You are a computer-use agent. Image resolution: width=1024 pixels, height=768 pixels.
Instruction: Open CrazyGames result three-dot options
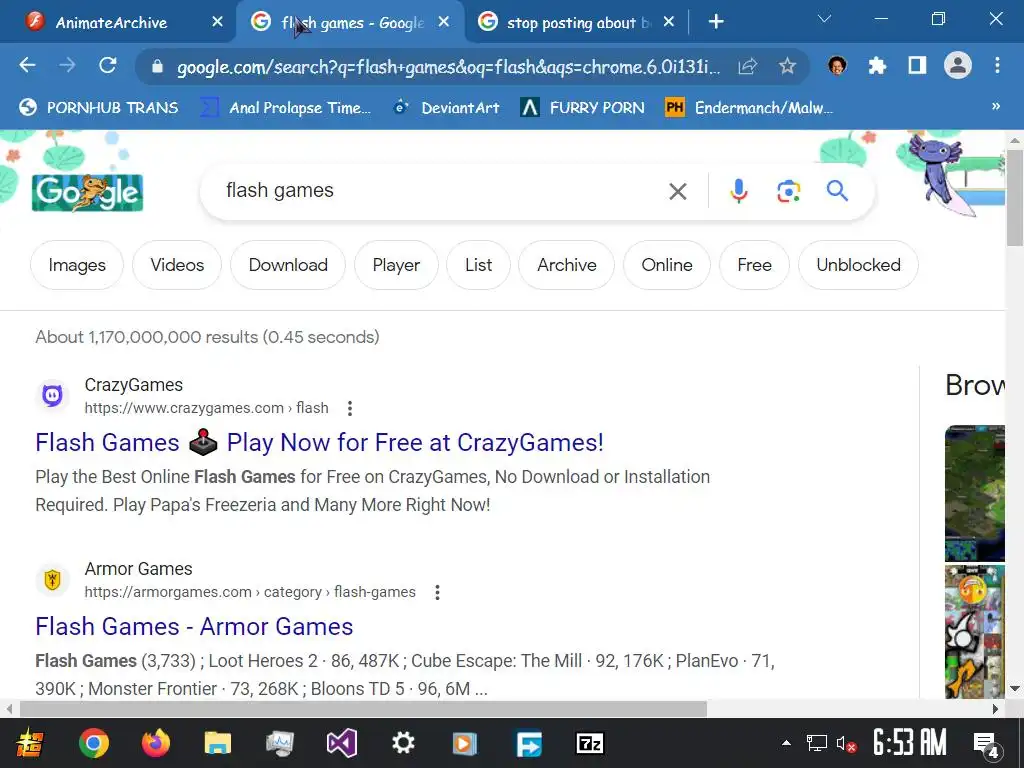click(x=350, y=408)
